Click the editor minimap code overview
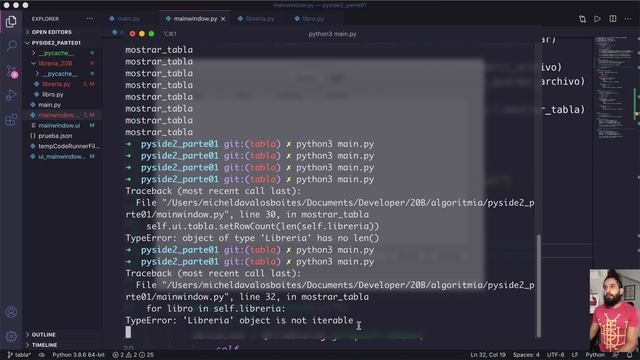Viewport: 640px width, 360px height. [614, 88]
